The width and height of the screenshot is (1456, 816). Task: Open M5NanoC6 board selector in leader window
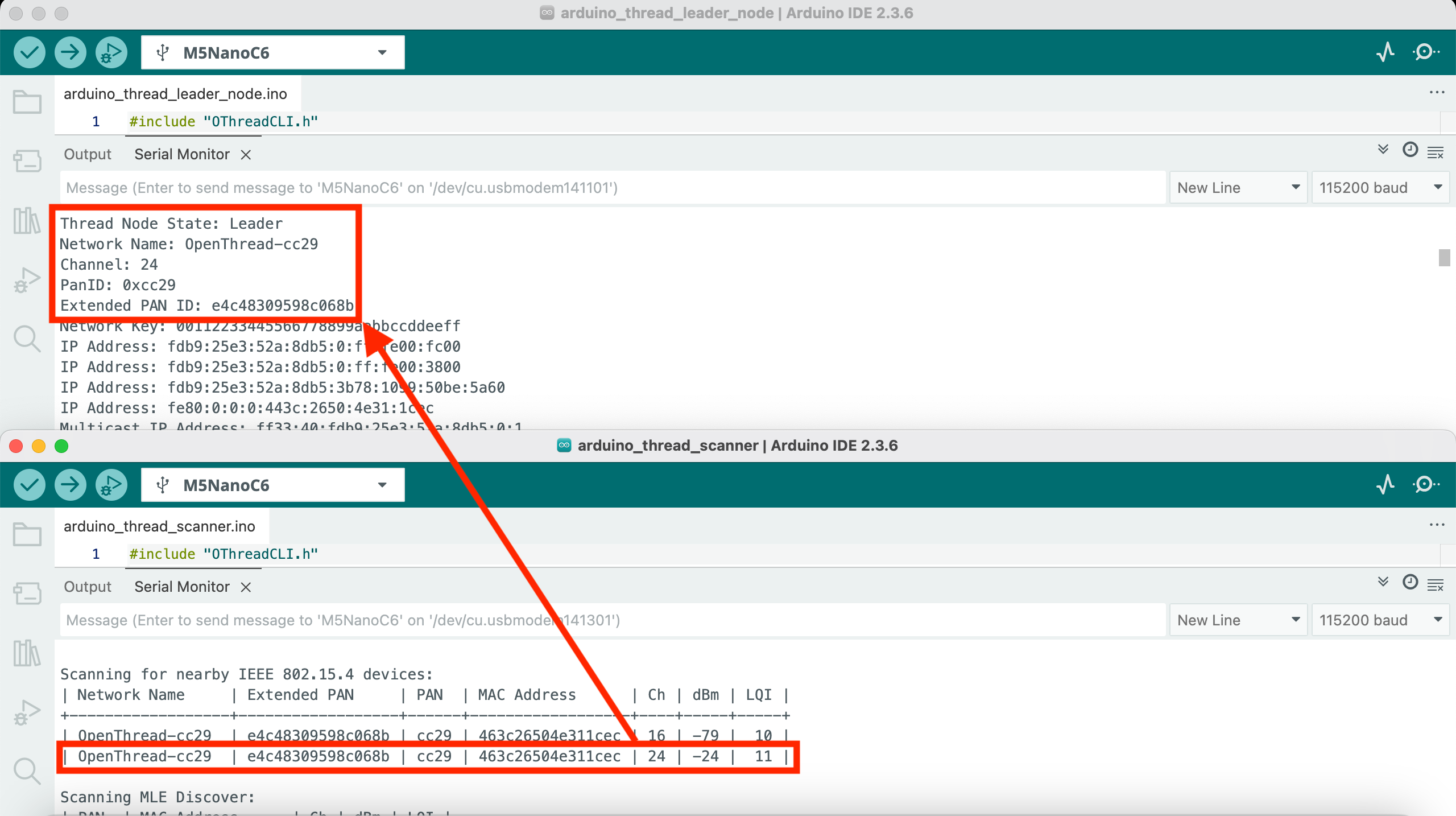[272, 52]
